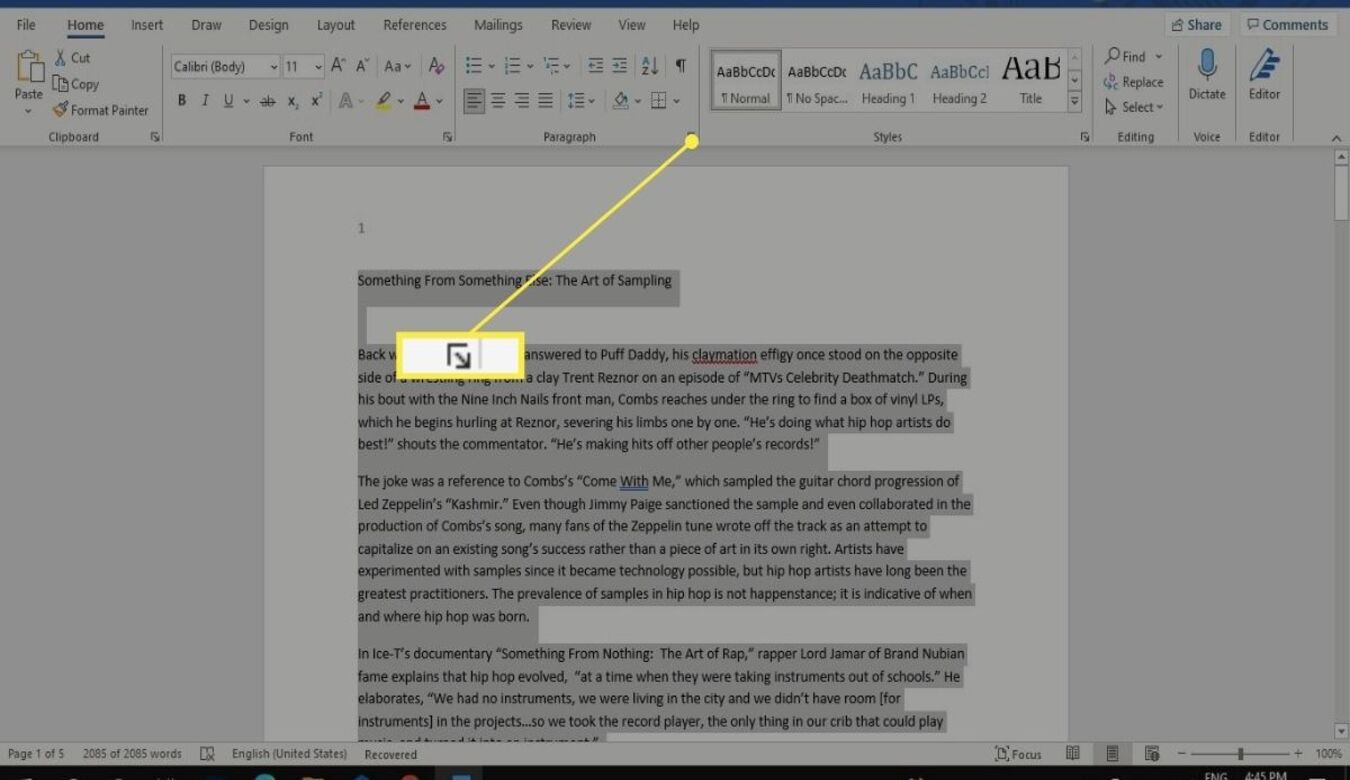Open the underline style dropdown arrow

tap(244, 100)
